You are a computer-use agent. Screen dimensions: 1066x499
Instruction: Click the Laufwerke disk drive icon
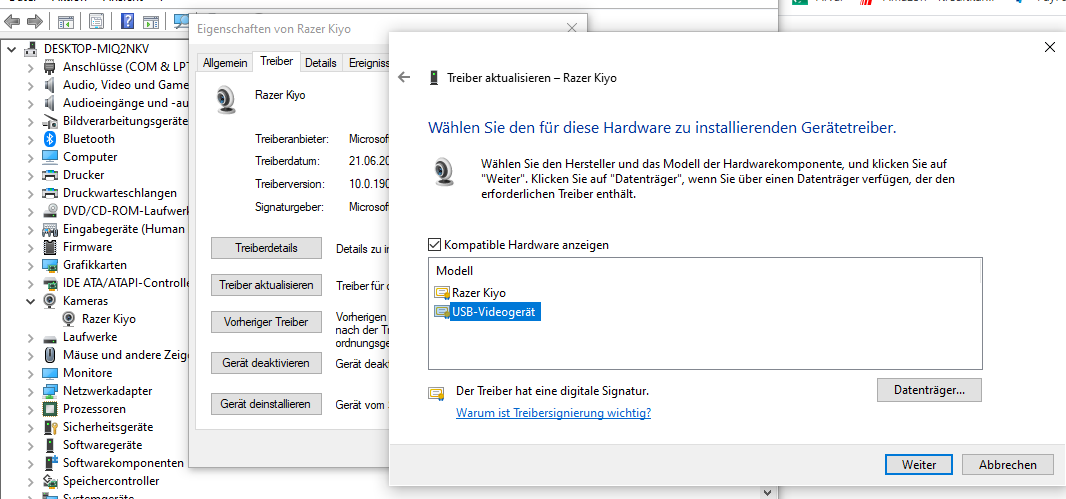tap(50, 337)
